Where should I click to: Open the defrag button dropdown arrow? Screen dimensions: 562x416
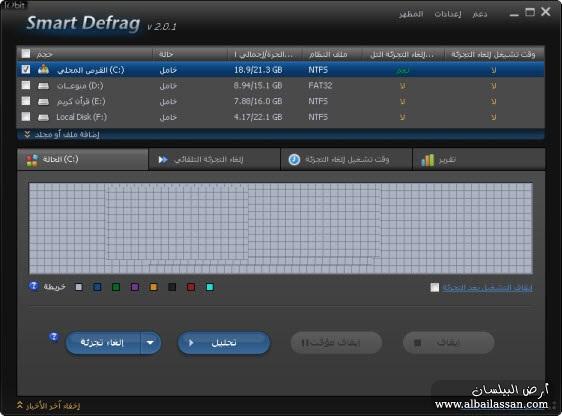coord(151,343)
